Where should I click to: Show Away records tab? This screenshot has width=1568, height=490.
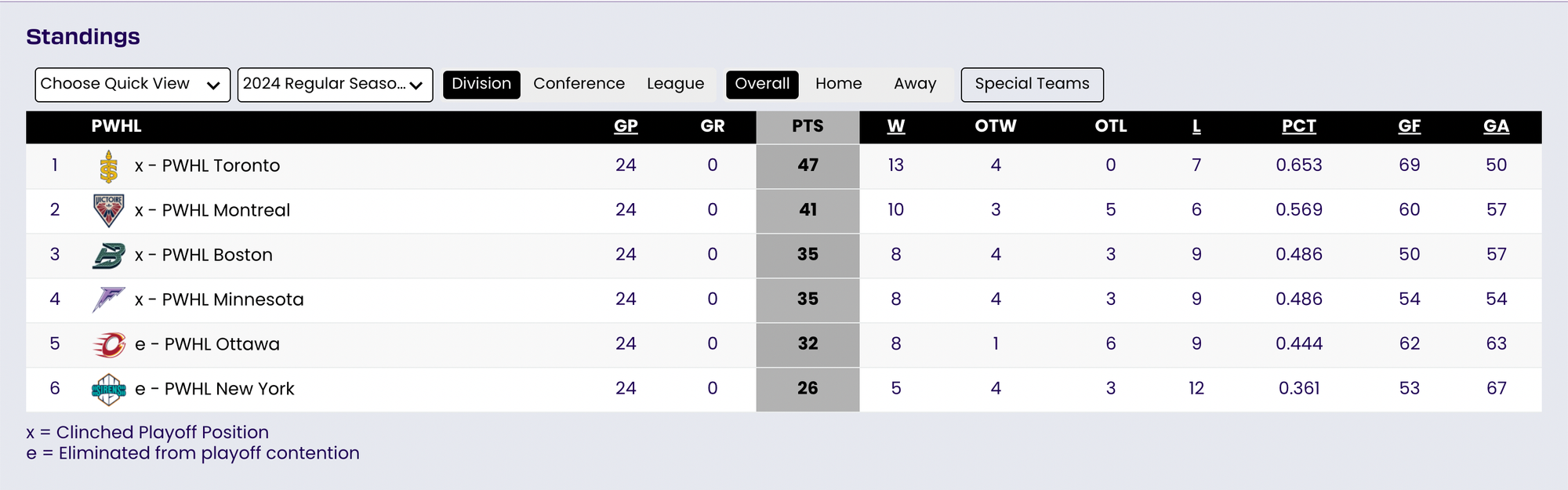915,84
